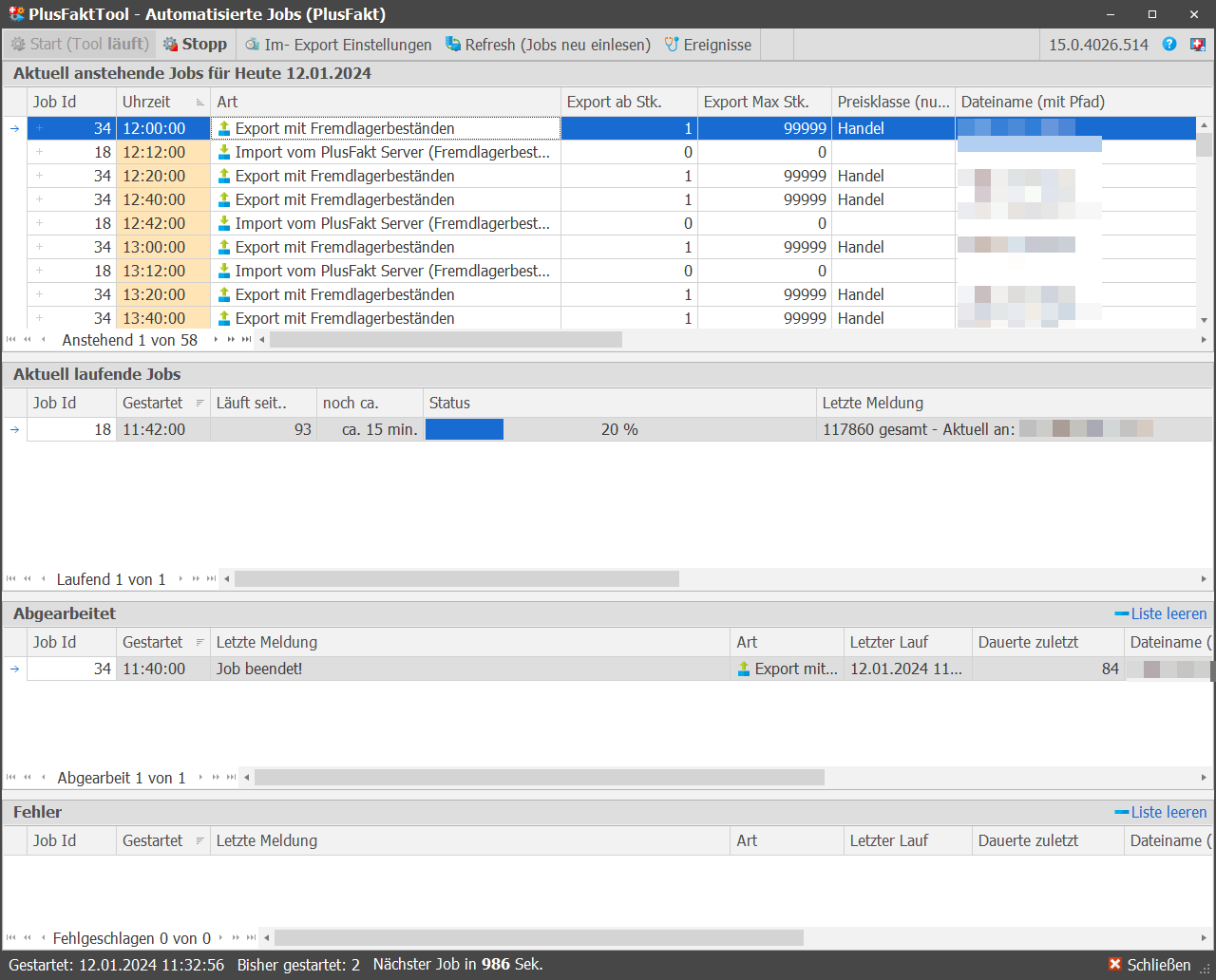This screenshot has width=1216, height=980.
Task: Jump to last record in Anstehend navigator
Action: tap(247, 339)
